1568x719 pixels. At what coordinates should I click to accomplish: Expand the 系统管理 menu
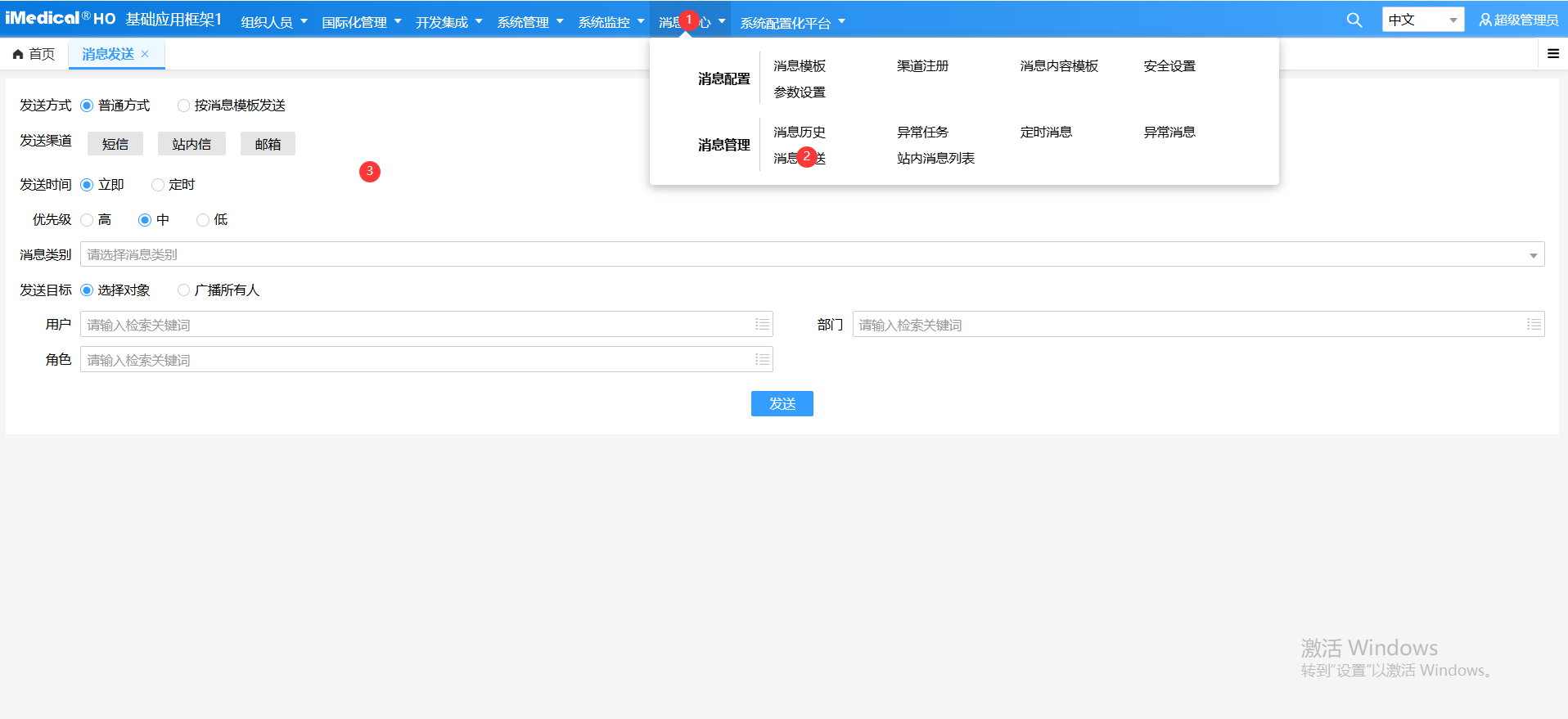click(529, 22)
